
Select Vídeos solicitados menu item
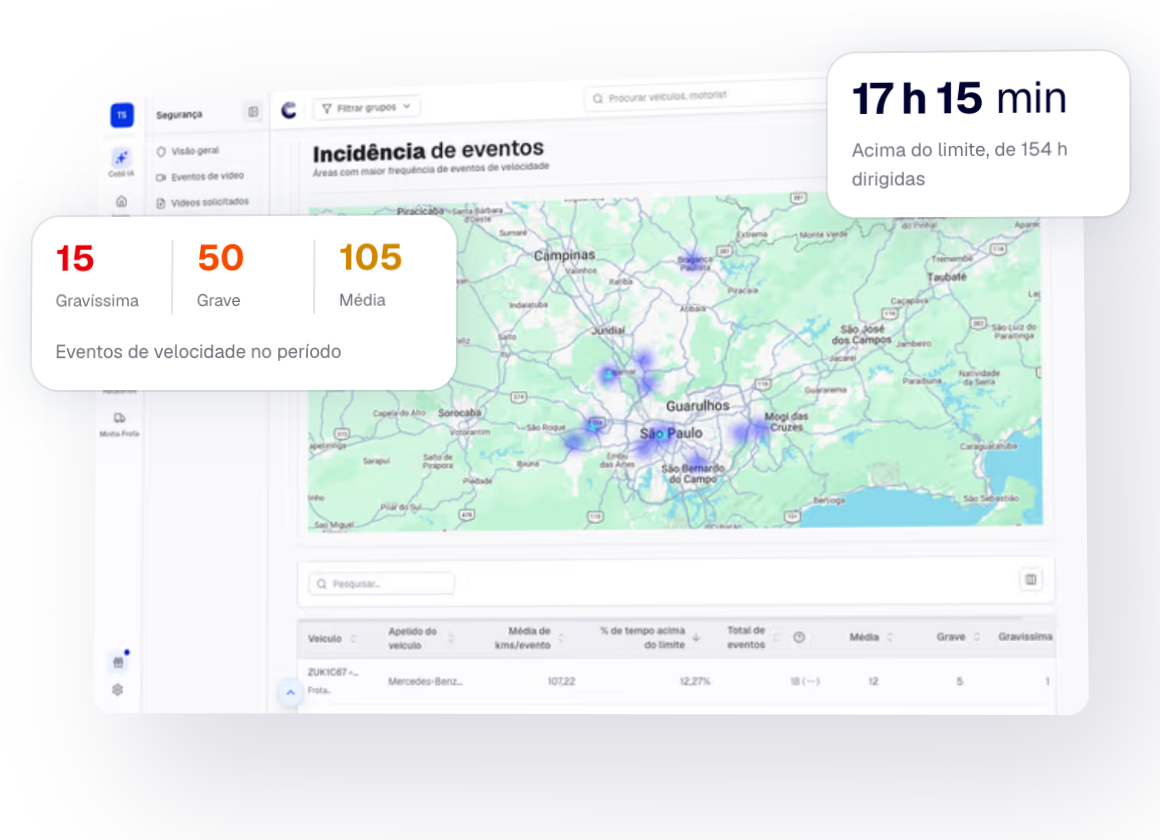point(202,202)
